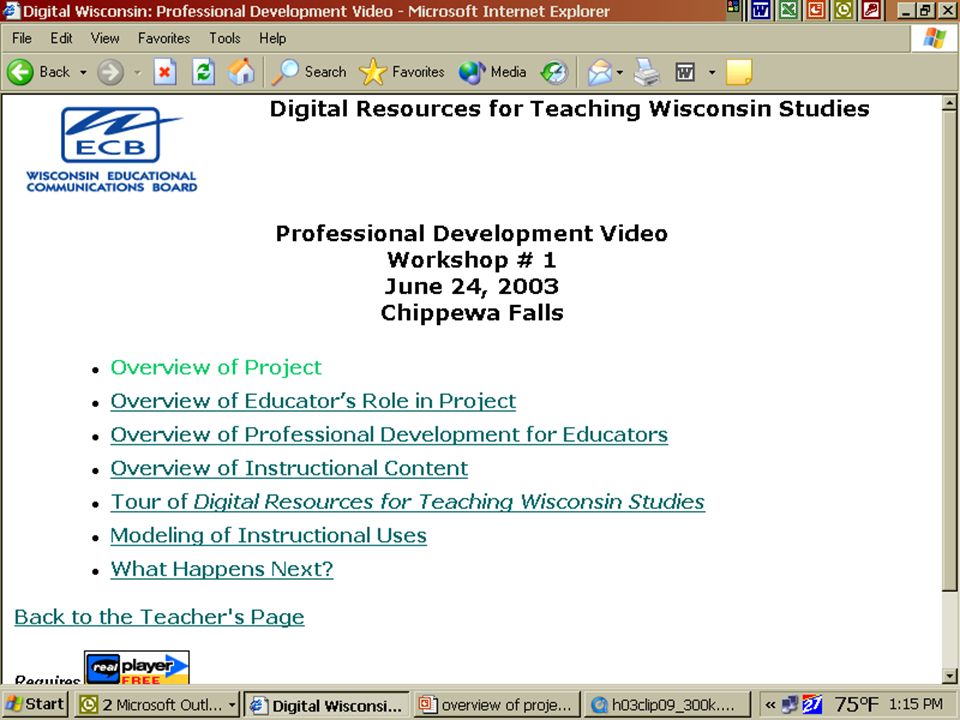Click the grey Forward arrow button
This screenshot has width=960, height=720.
point(111,73)
